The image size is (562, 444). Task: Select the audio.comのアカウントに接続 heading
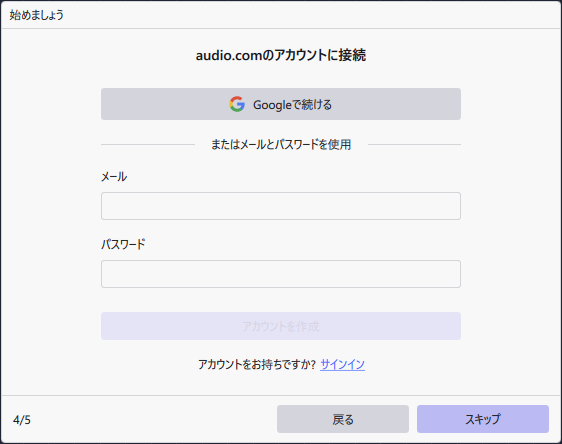pos(281,55)
